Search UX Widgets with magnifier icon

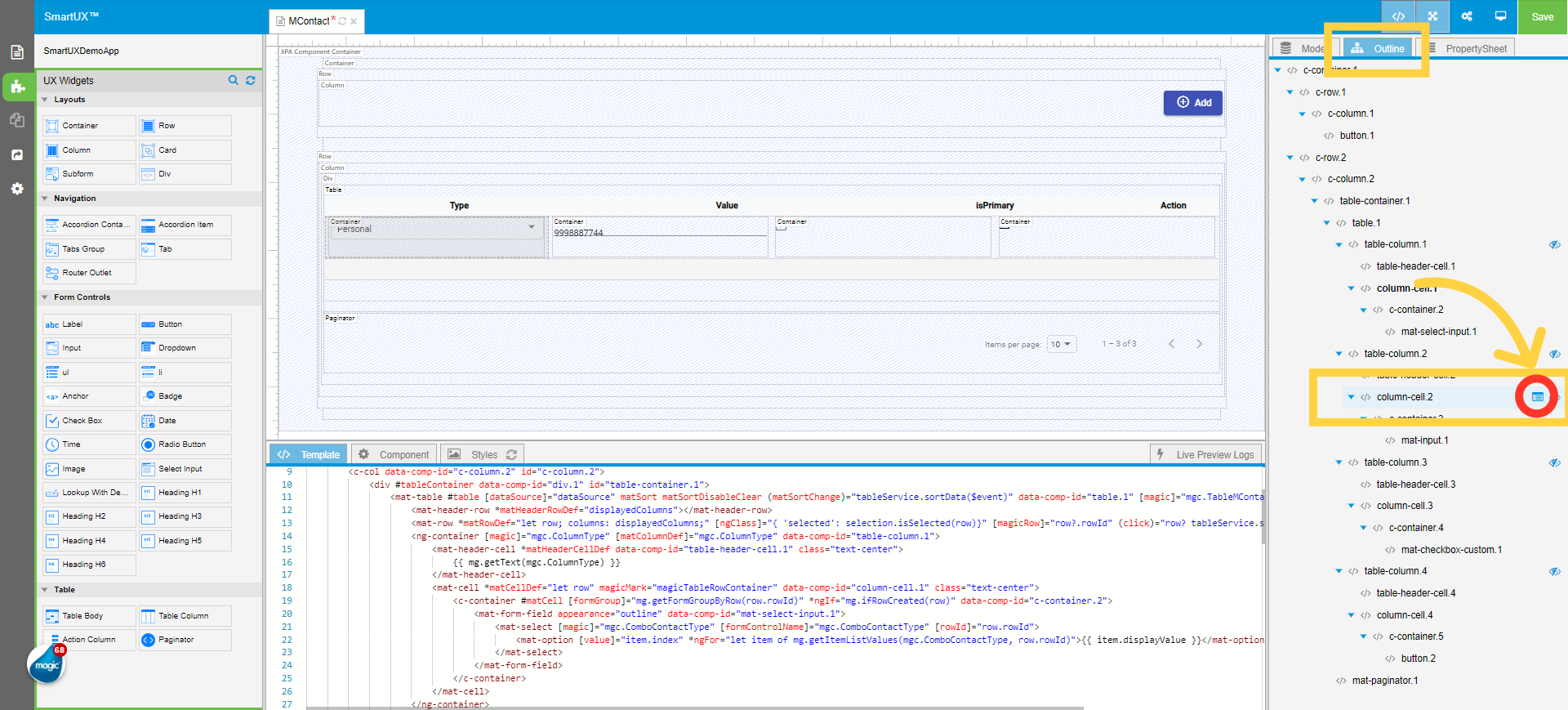click(234, 80)
